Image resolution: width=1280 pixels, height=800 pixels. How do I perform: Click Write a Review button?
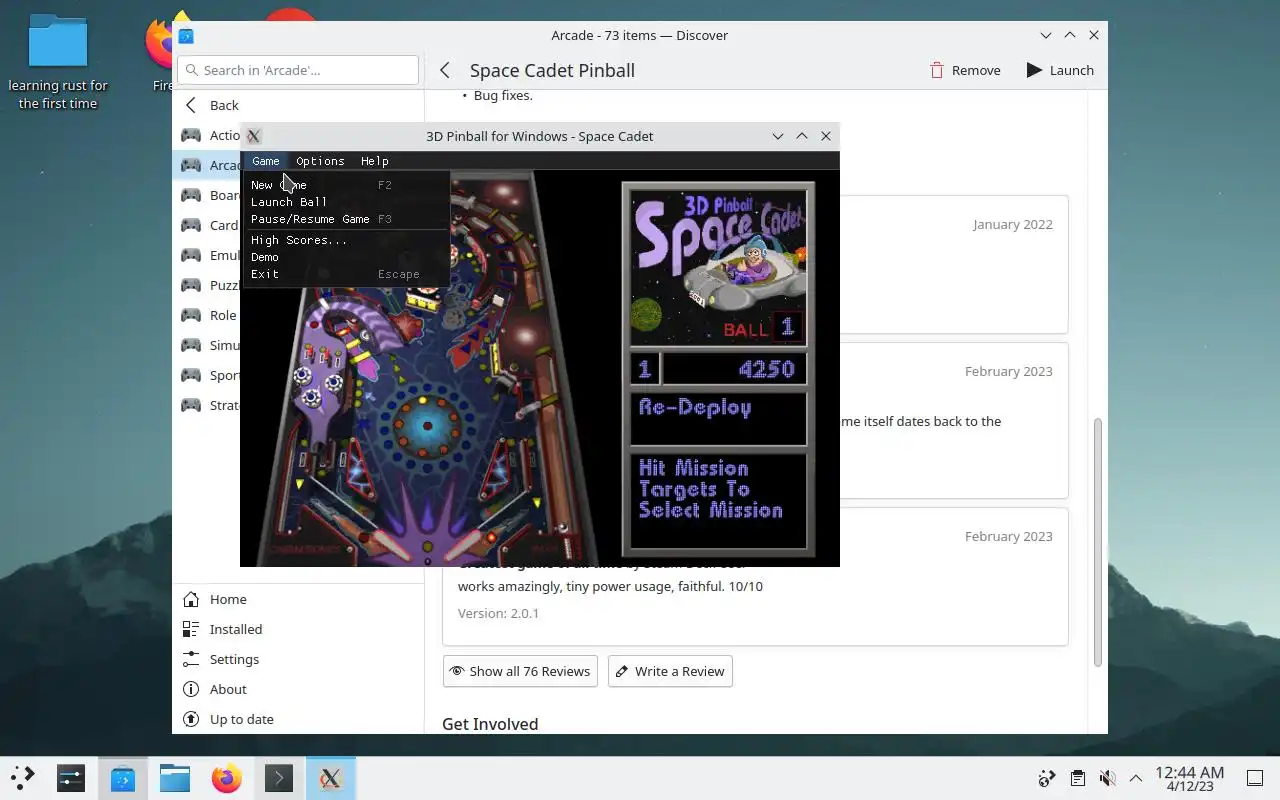670,671
